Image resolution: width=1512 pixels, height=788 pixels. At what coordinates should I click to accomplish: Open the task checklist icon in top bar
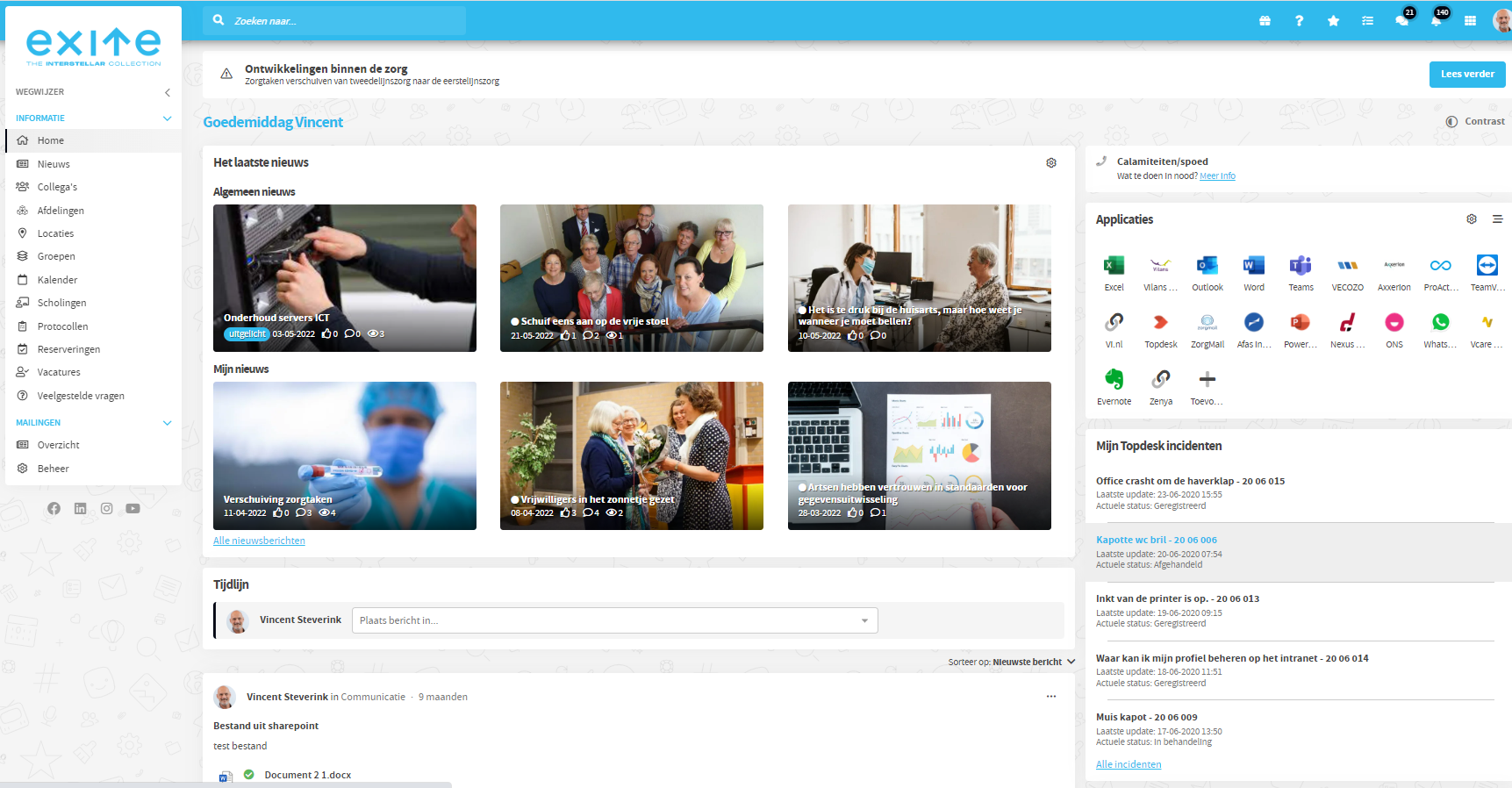1367,21
